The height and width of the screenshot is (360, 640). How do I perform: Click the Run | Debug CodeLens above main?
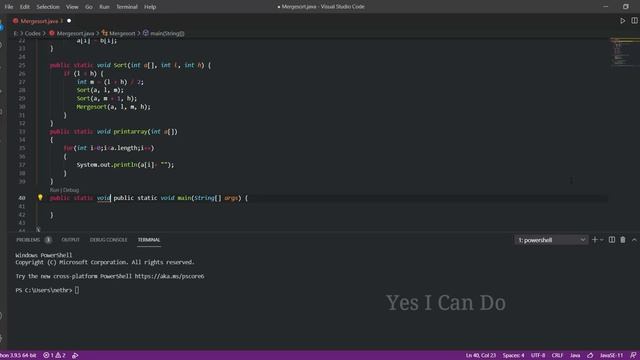click(x=64, y=190)
